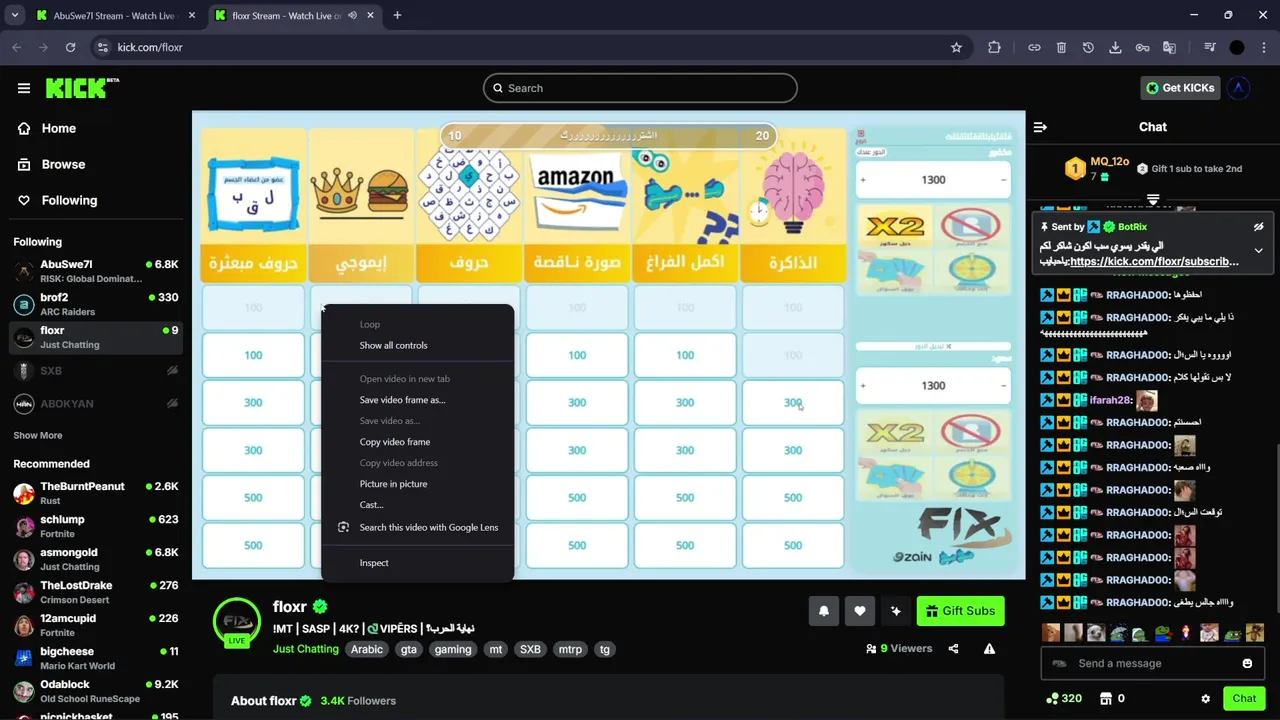Click the link extension icon in toolbar
Image resolution: width=1280 pixels, height=720 pixels.
[1034, 47]
